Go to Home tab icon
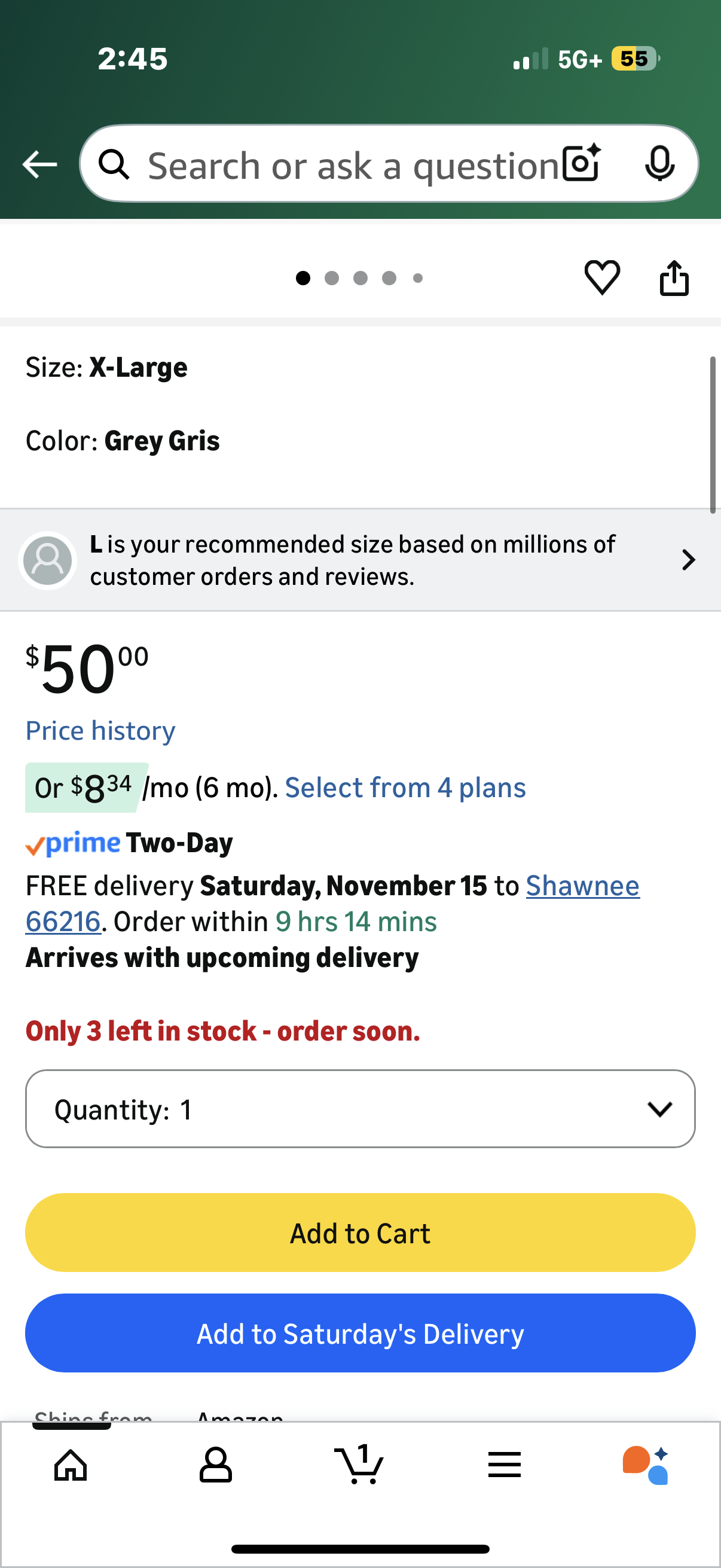721x1568 pixels. (x=71, y=1465)
